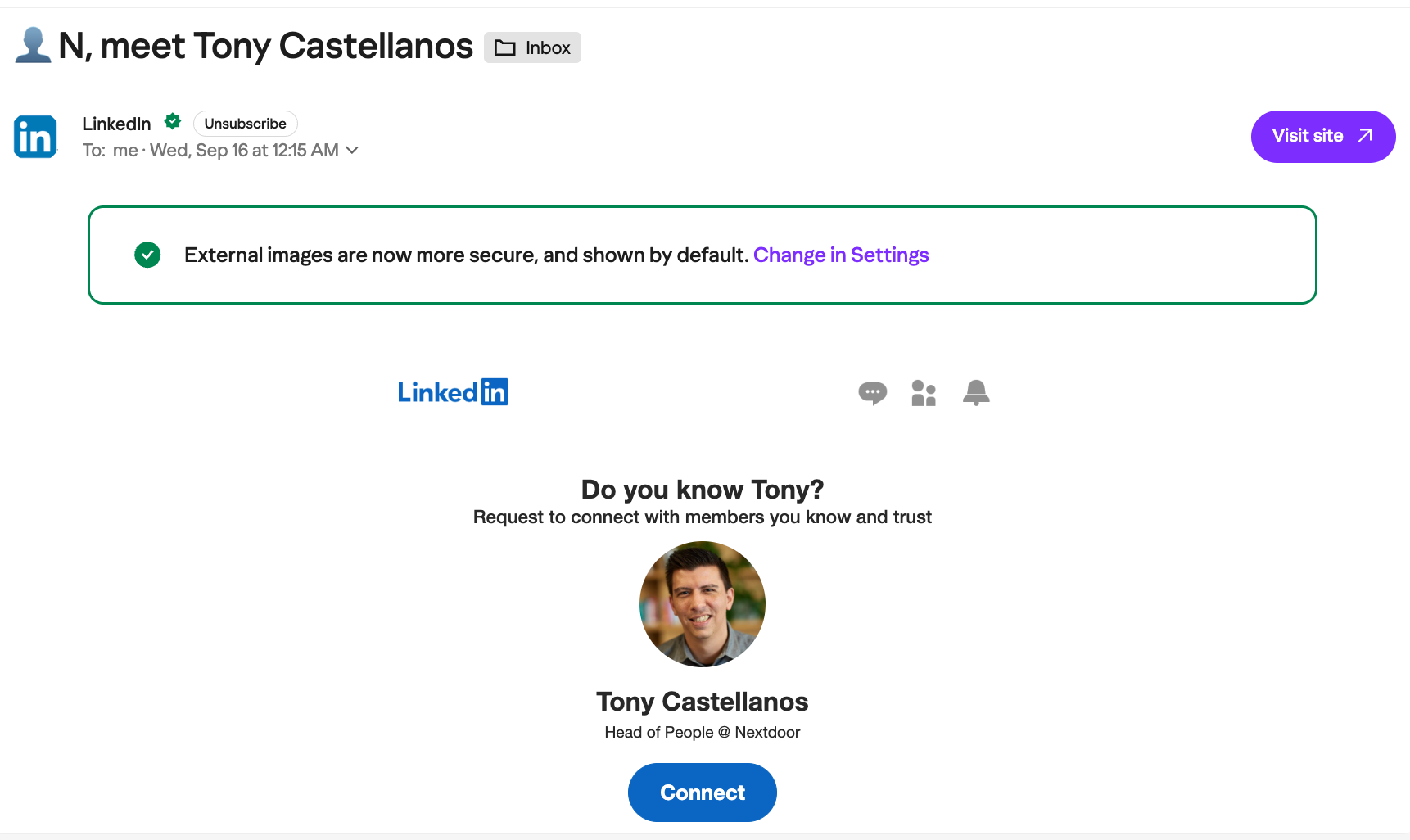Image resolution: width=1410 pixels, height=840 pixels.
Task: Click the Tony Castellanos name heading
Action: point(703,702)
